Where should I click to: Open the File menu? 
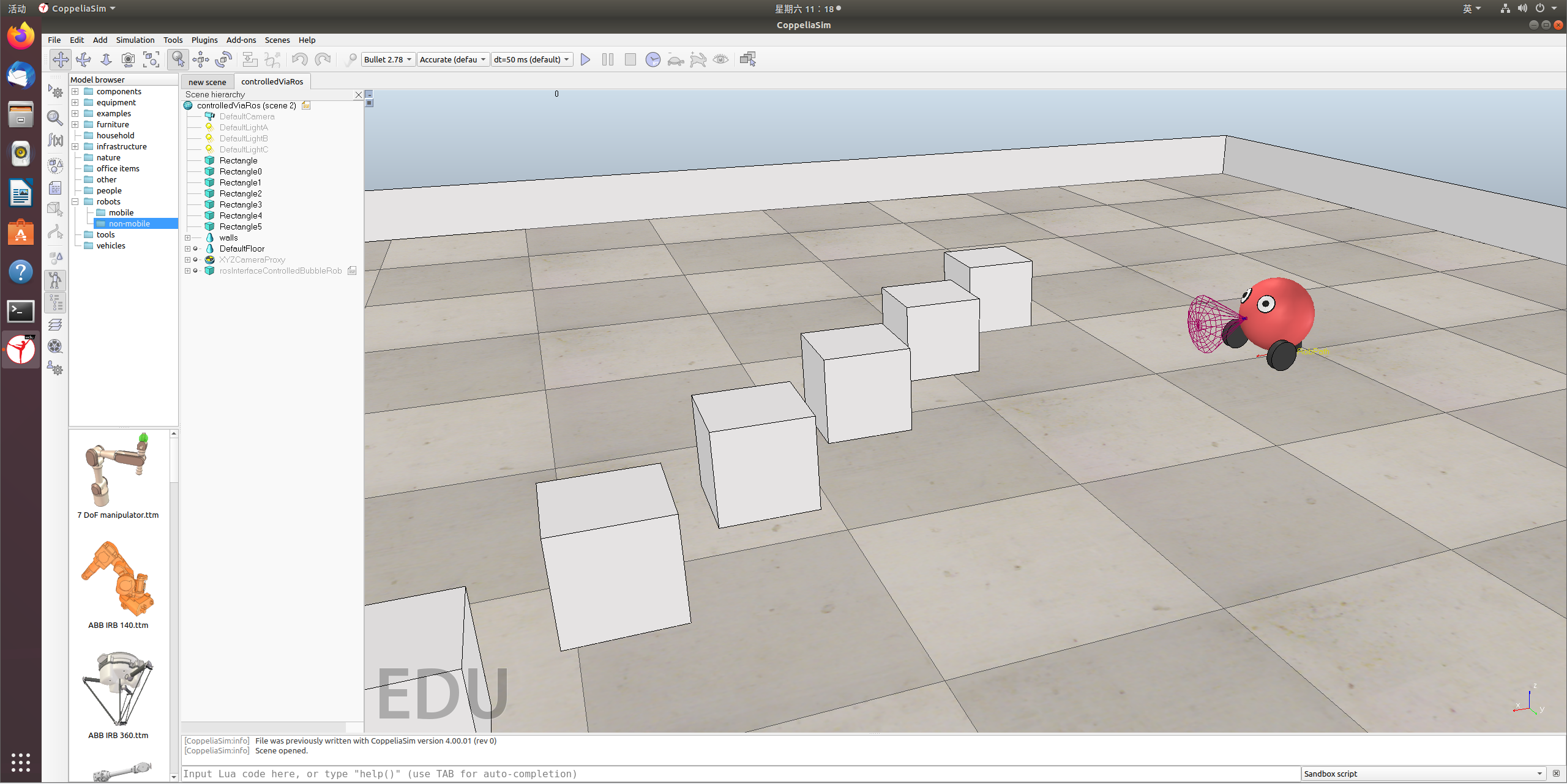coord(54,40)
